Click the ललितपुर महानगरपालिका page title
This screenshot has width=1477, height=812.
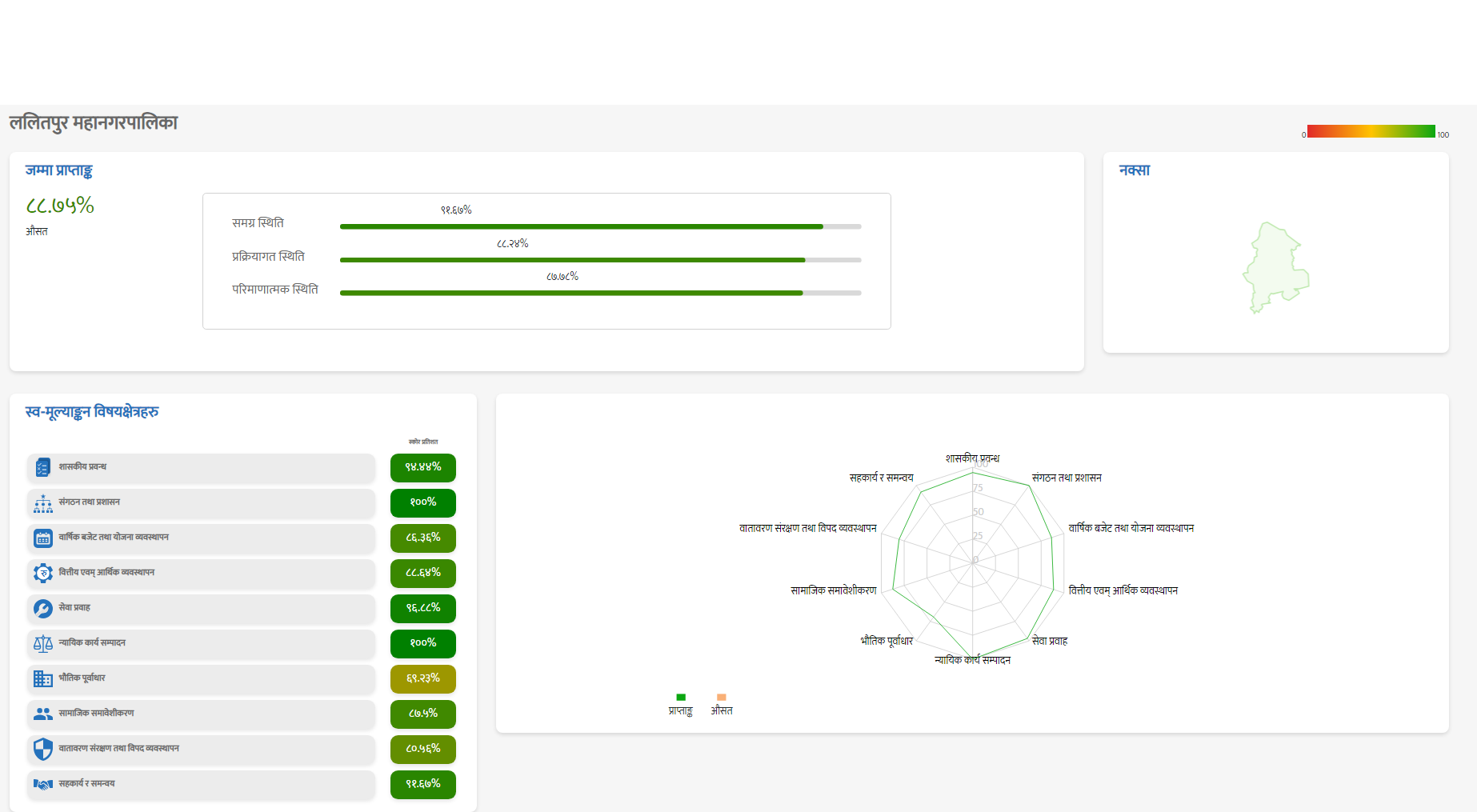(x=94, y=122)
